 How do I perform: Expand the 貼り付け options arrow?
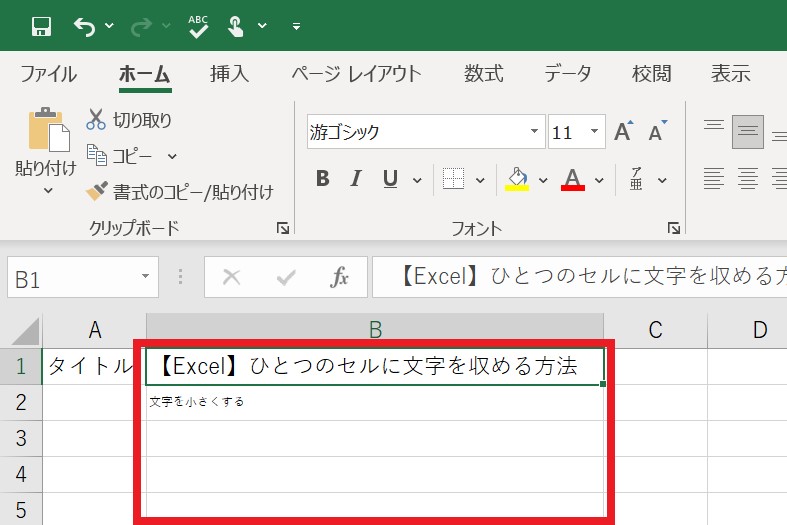coord(48,191)
